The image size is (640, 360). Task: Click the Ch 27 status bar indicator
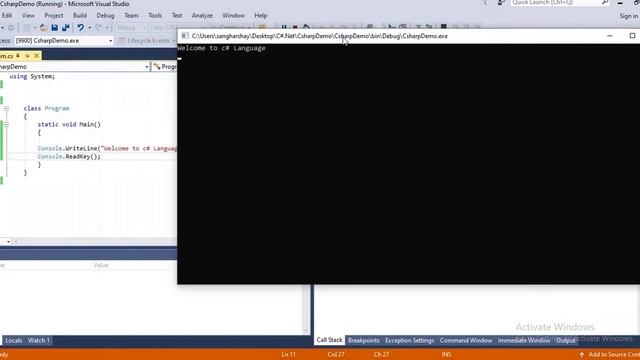[x=381, y=355]
